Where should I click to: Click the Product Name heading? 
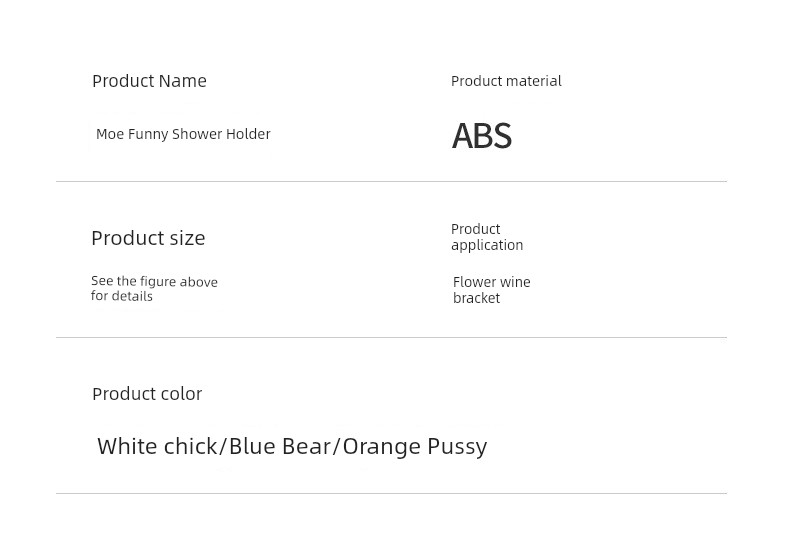[149, 81]
